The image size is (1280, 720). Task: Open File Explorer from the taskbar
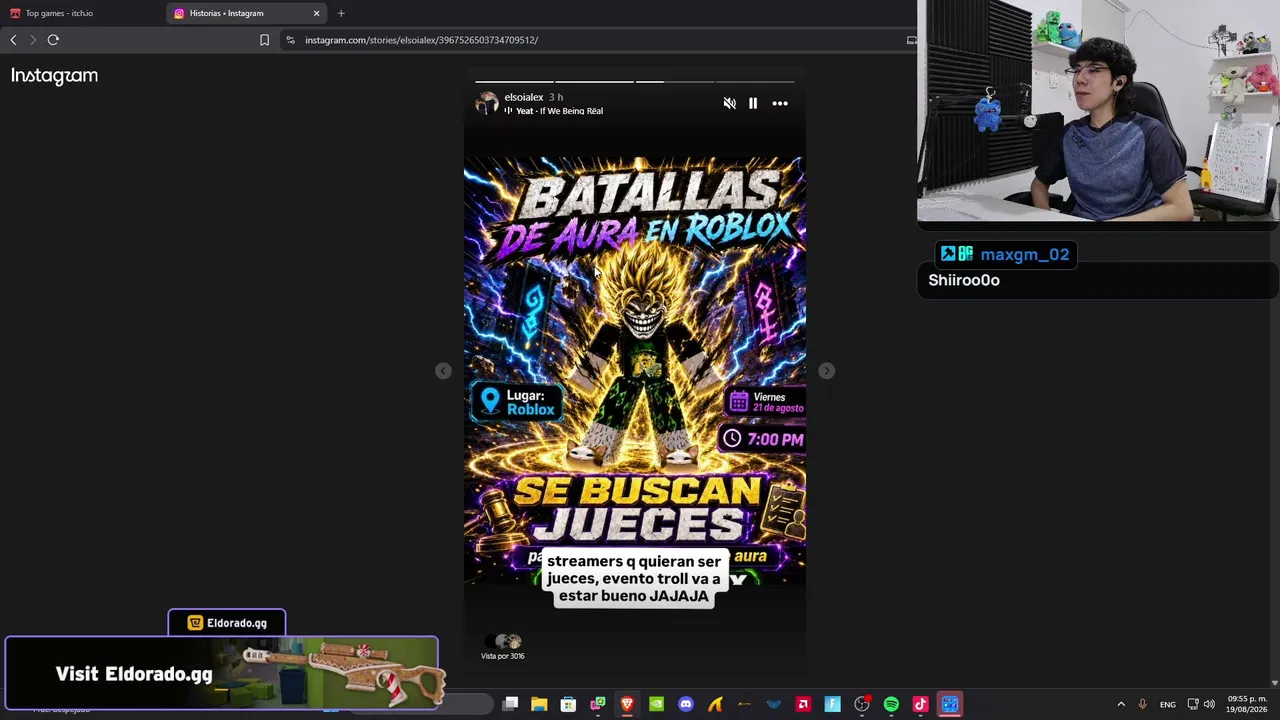(539, 704)
